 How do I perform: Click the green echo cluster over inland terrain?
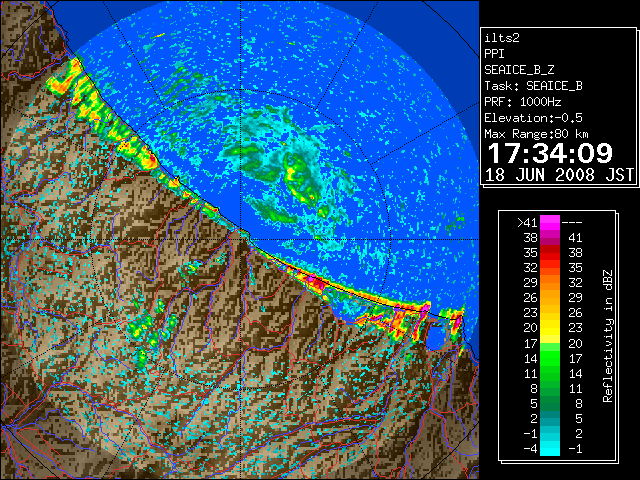coord(152,331)
